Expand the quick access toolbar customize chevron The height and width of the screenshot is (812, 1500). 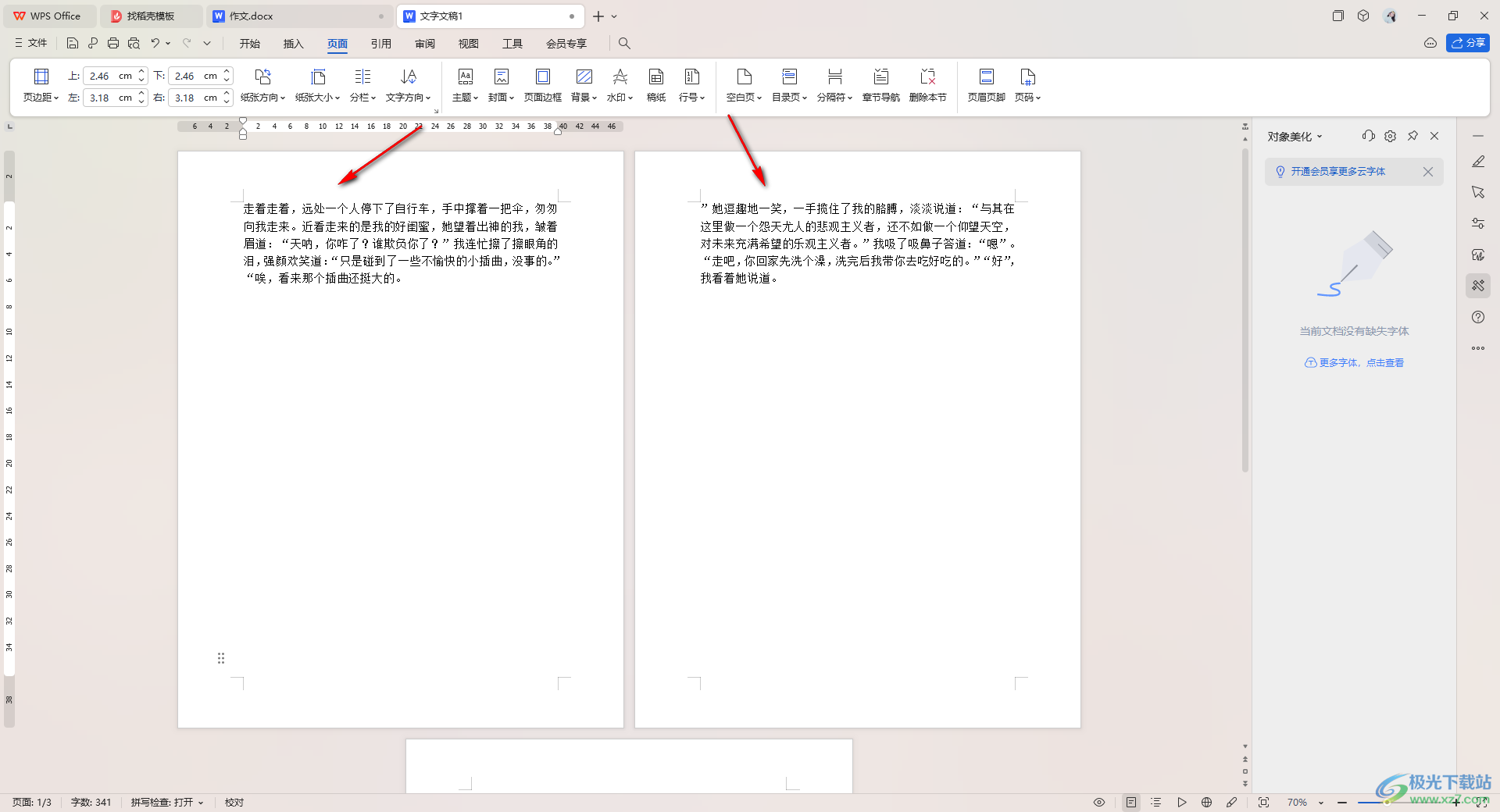[207, 43]
